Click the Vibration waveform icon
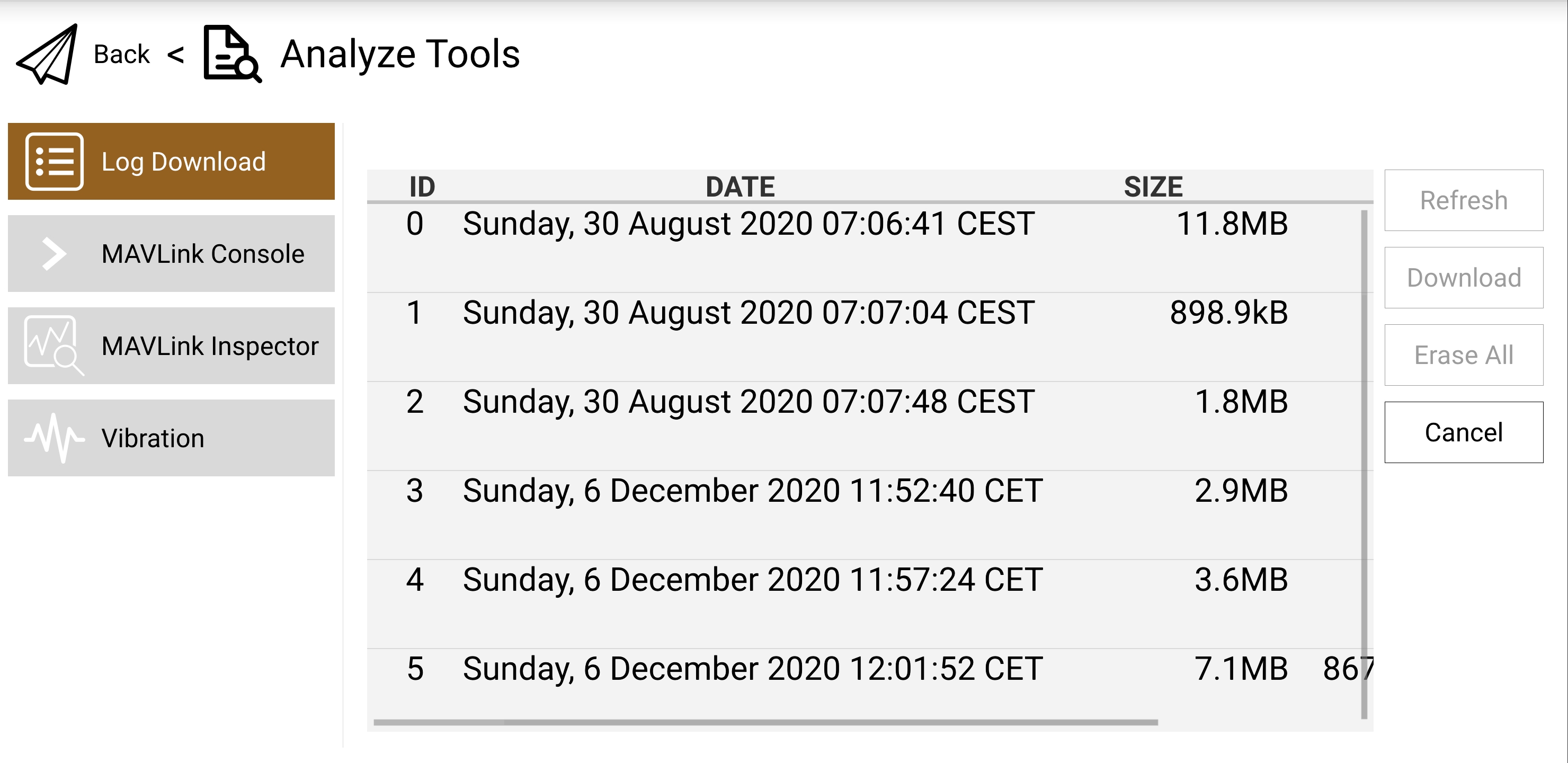 coord(54,438)
